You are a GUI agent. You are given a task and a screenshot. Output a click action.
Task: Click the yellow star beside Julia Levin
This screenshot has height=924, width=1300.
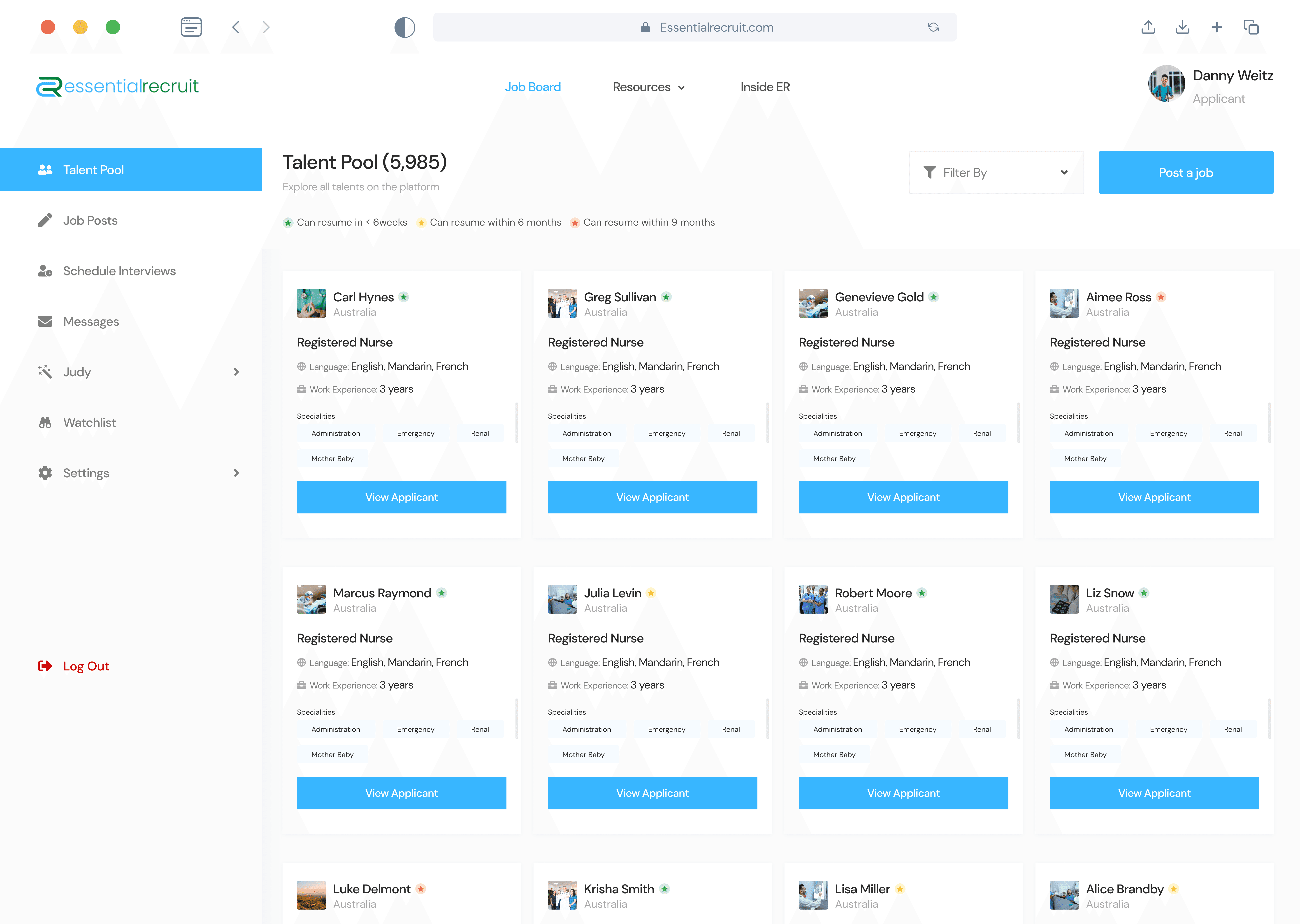651,592
